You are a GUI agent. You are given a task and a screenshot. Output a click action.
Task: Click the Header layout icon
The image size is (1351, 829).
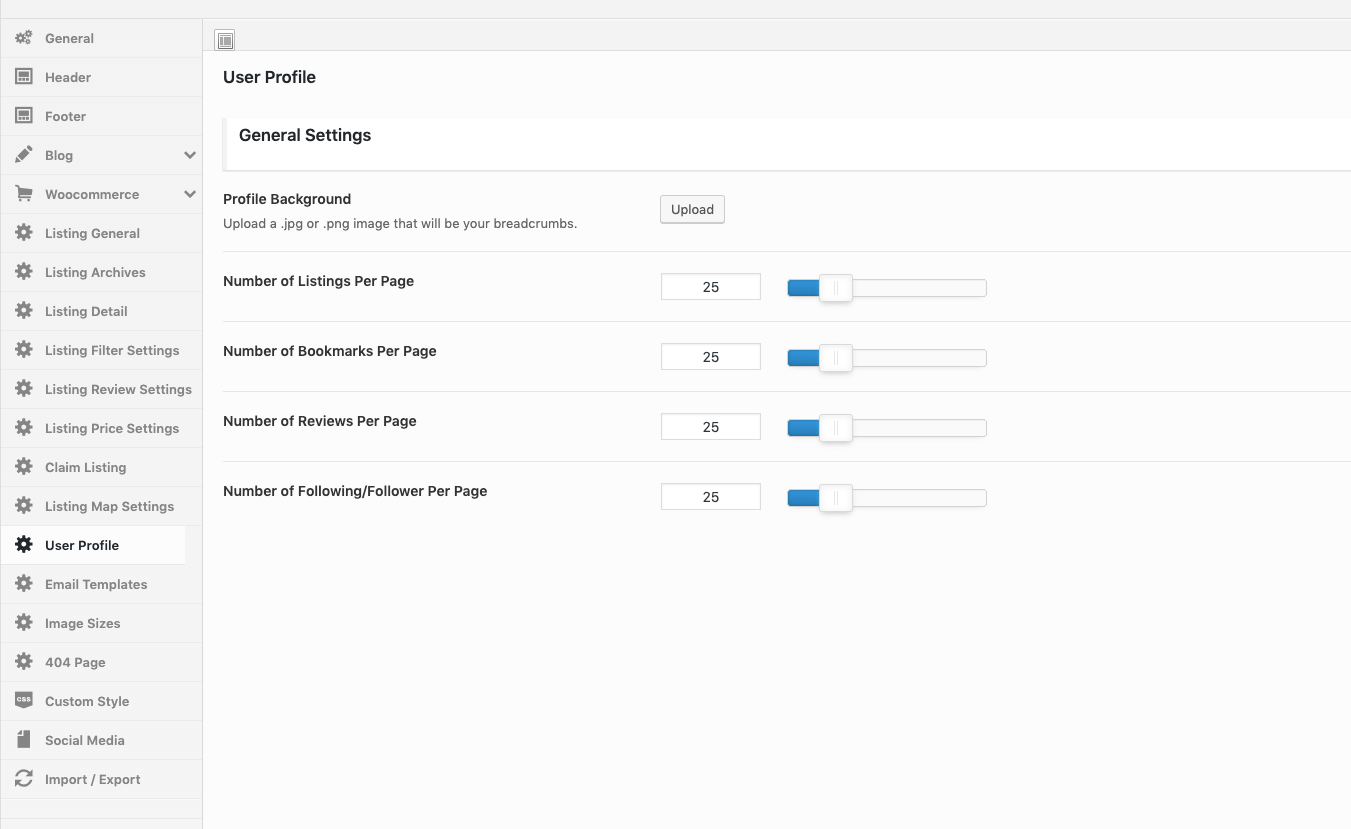24,77
